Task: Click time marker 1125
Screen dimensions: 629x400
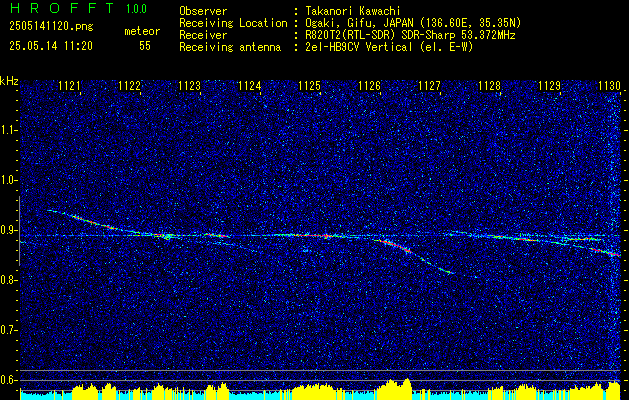Action: (310, 86)
